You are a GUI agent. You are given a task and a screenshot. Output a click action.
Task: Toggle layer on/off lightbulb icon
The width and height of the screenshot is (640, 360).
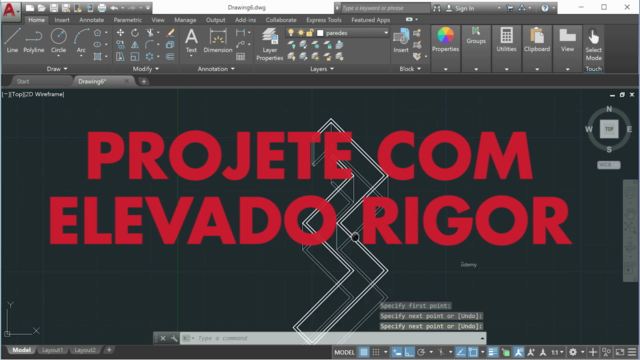tap(291, 33)
